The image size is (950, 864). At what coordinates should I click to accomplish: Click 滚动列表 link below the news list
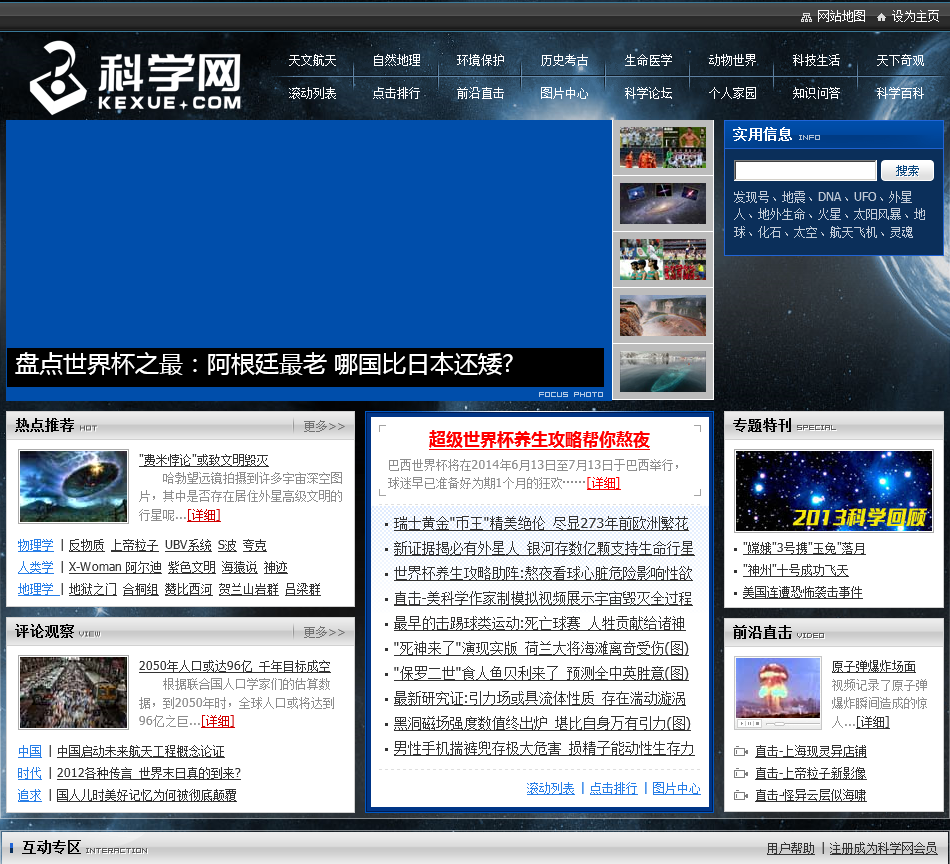[x=550, y=788]
